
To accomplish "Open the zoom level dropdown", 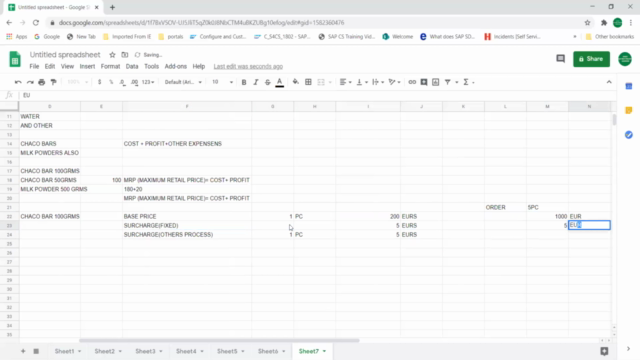I will coord(78,82).
